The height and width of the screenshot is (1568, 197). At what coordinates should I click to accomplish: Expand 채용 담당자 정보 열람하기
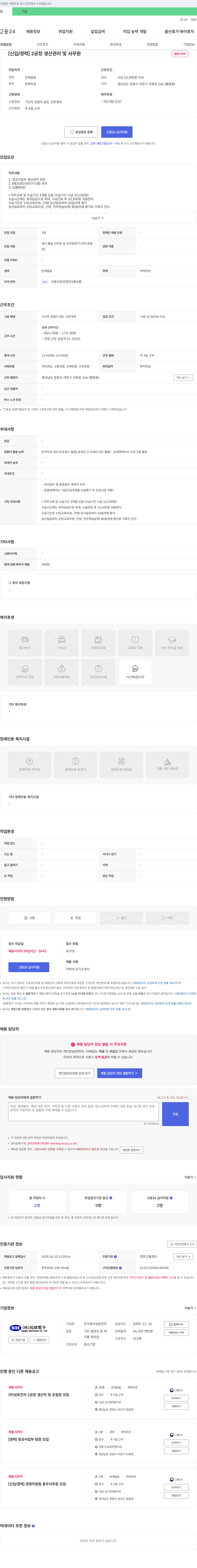pos(120,1073)
